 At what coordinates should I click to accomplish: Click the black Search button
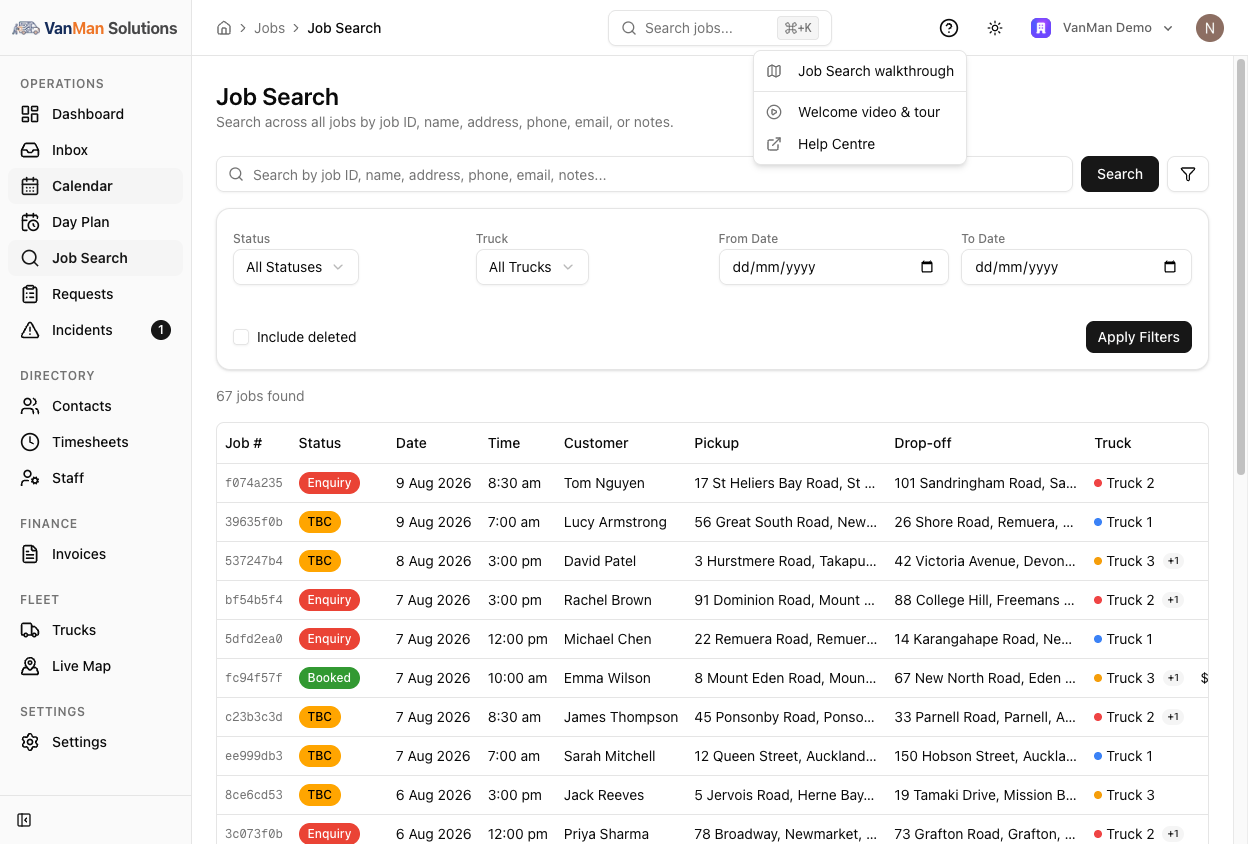click(x=1120, y=174)
